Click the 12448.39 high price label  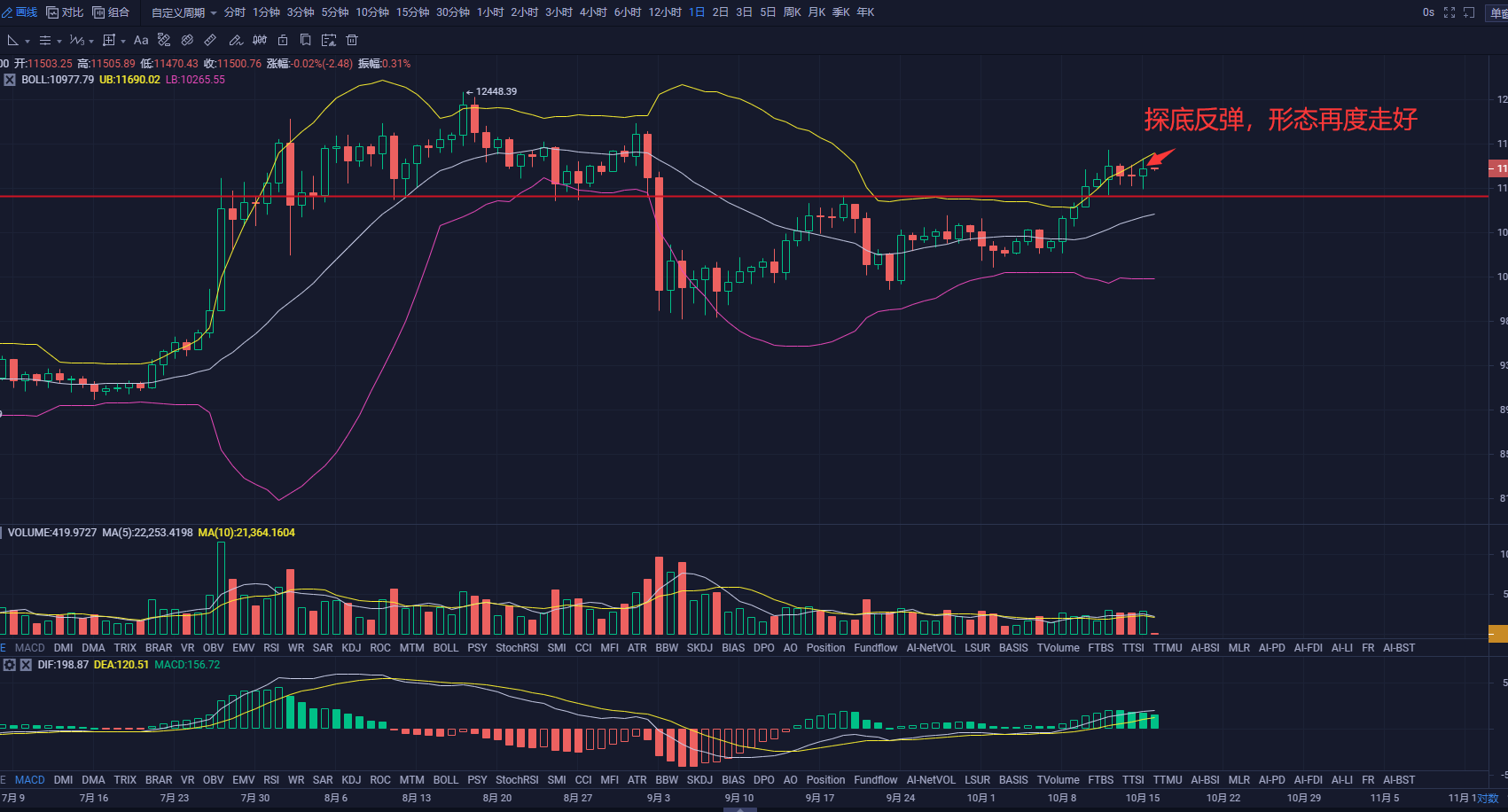(496, 91)
